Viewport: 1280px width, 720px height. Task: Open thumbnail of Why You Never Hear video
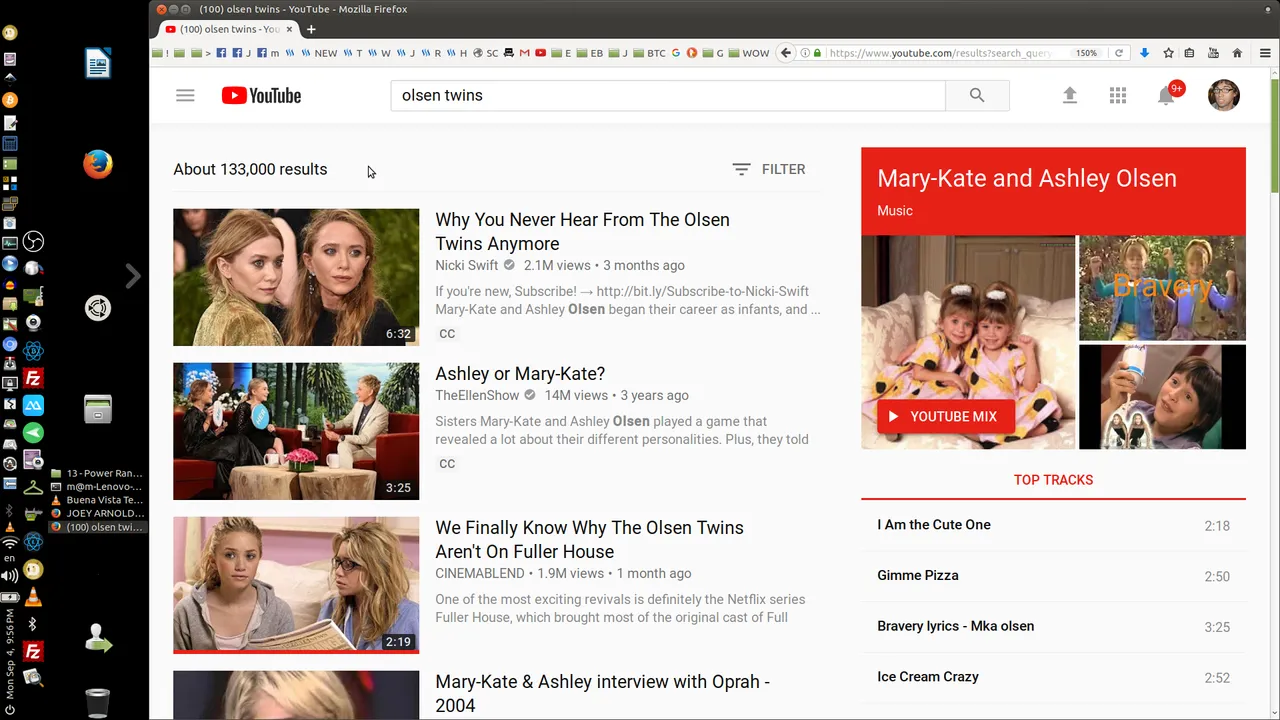click(x=296, y=277)
